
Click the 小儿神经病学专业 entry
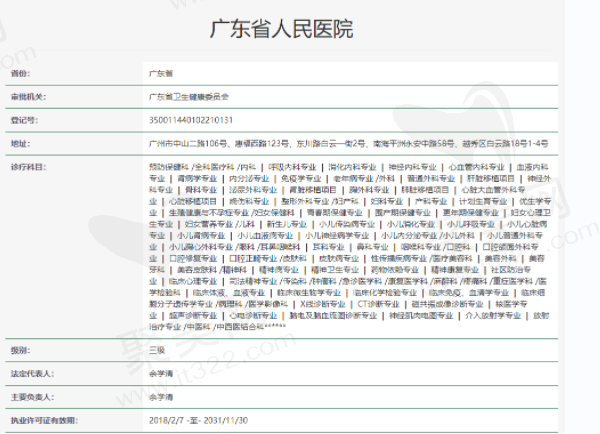(x=337, y=236)
